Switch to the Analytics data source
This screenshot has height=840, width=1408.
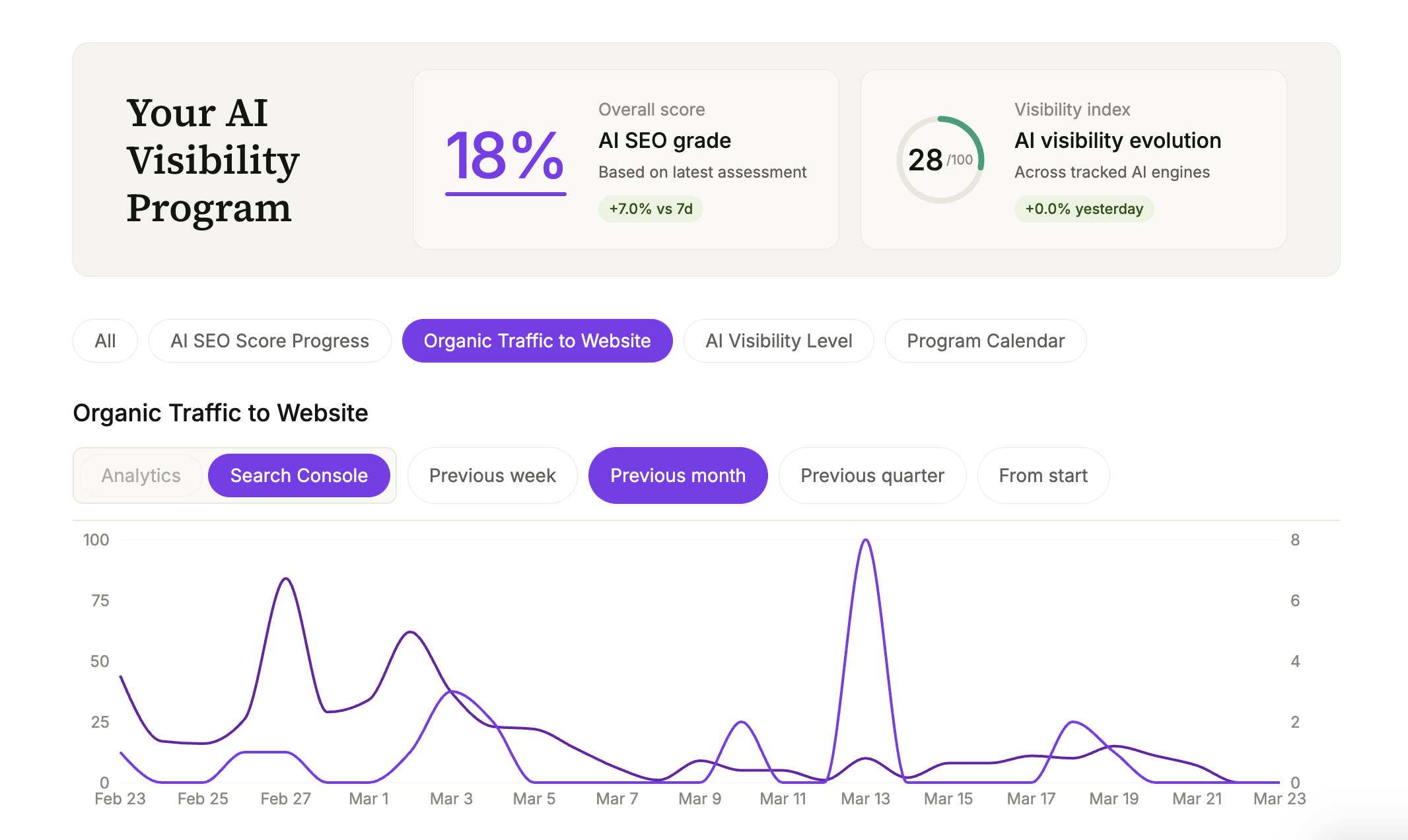click(x=140, y=475)
